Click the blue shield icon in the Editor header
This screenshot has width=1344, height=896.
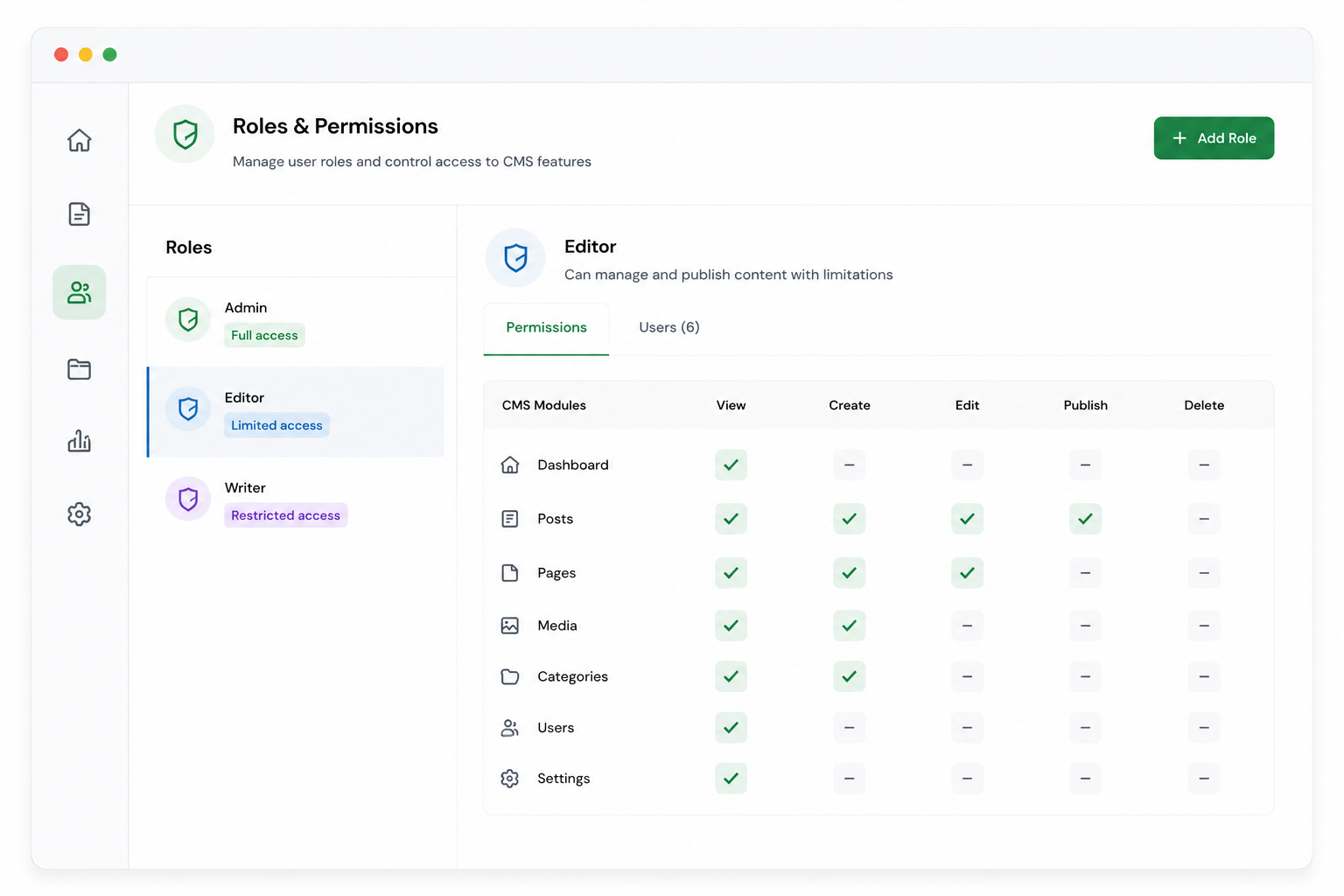pyautogui.click(x=515, y=258)
